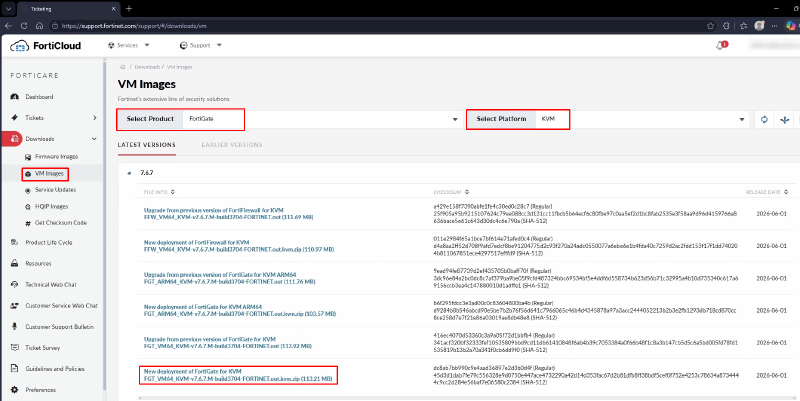Sort by File Info column
800x401 pixels.
[x=159, y=192]
